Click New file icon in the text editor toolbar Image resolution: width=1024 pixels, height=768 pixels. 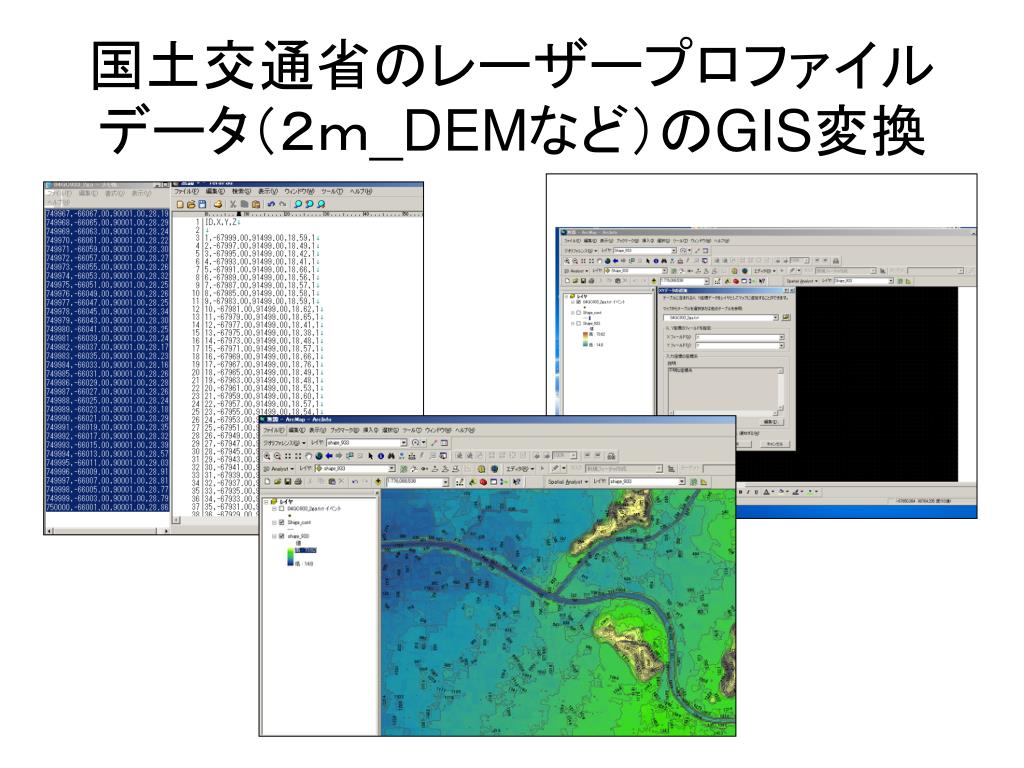[x=181, y=204]
